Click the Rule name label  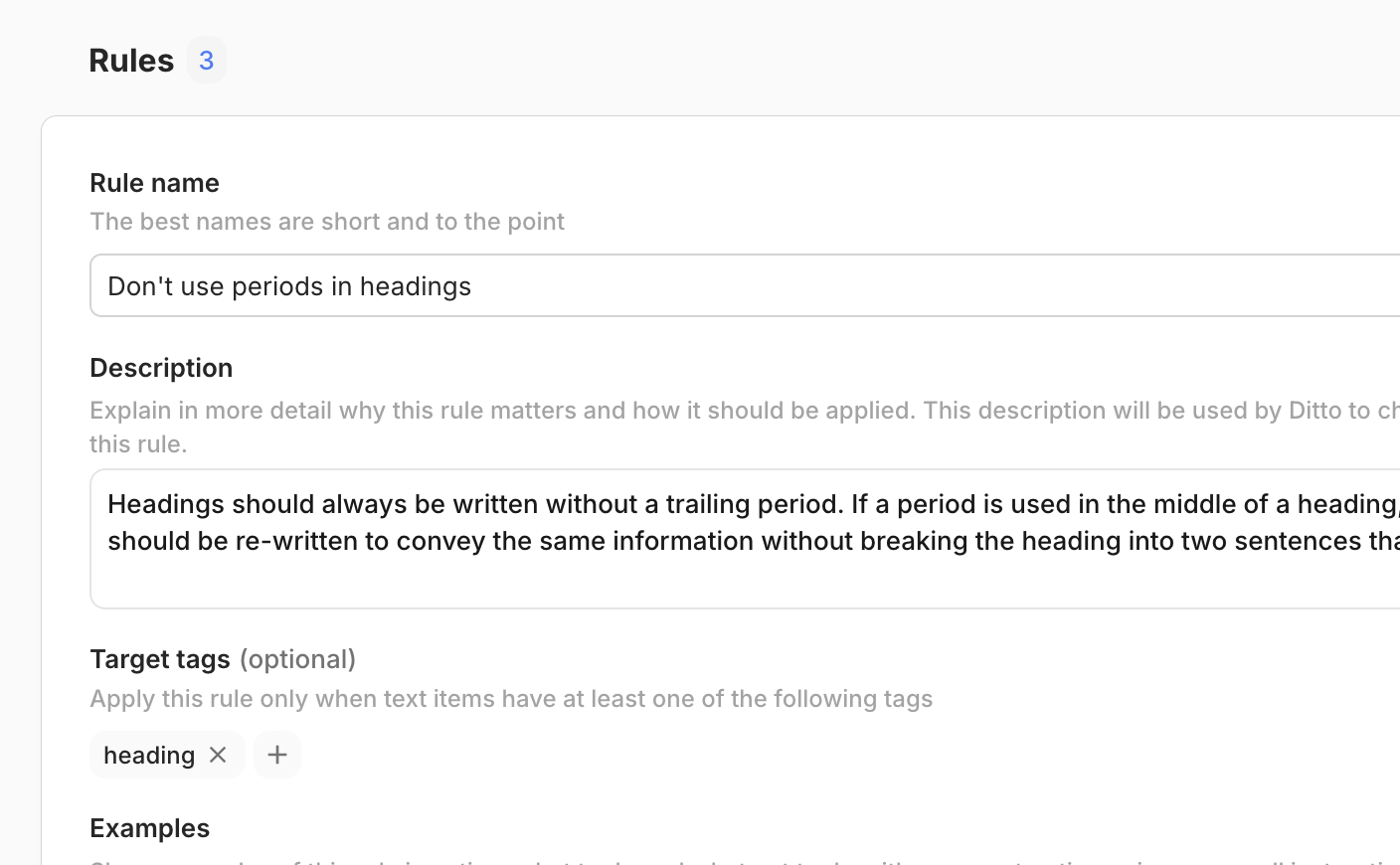click(x=154, y=182)
